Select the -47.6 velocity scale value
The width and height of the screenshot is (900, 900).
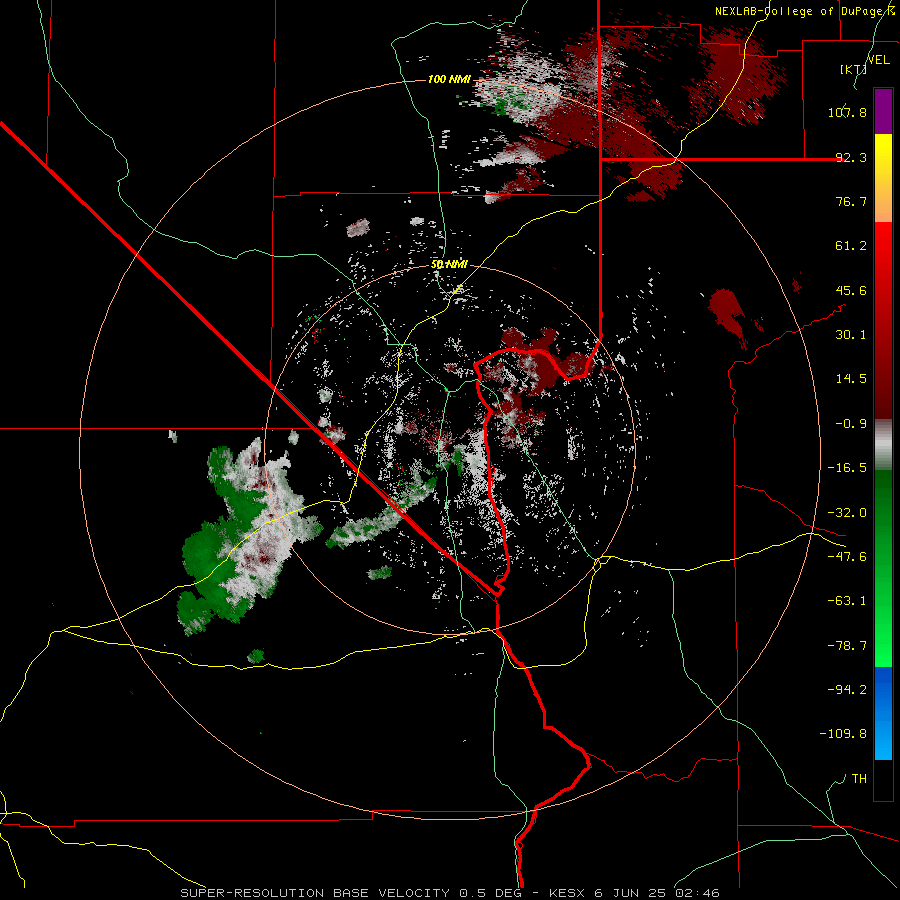[x=847, y=557]
